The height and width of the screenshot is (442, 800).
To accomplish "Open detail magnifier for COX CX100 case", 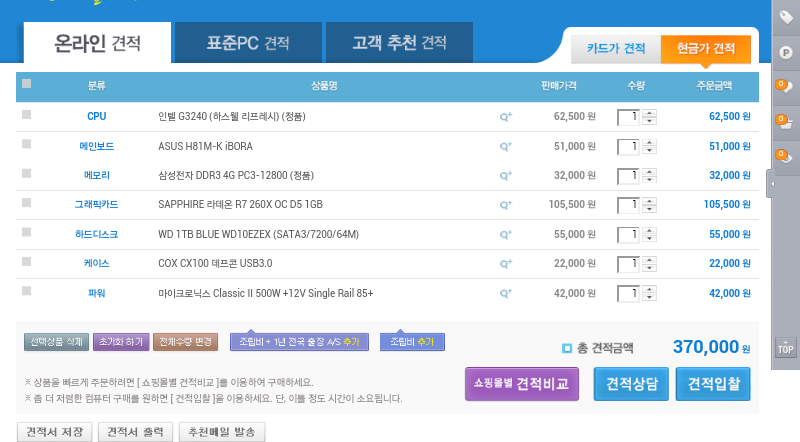I will 506,263.
